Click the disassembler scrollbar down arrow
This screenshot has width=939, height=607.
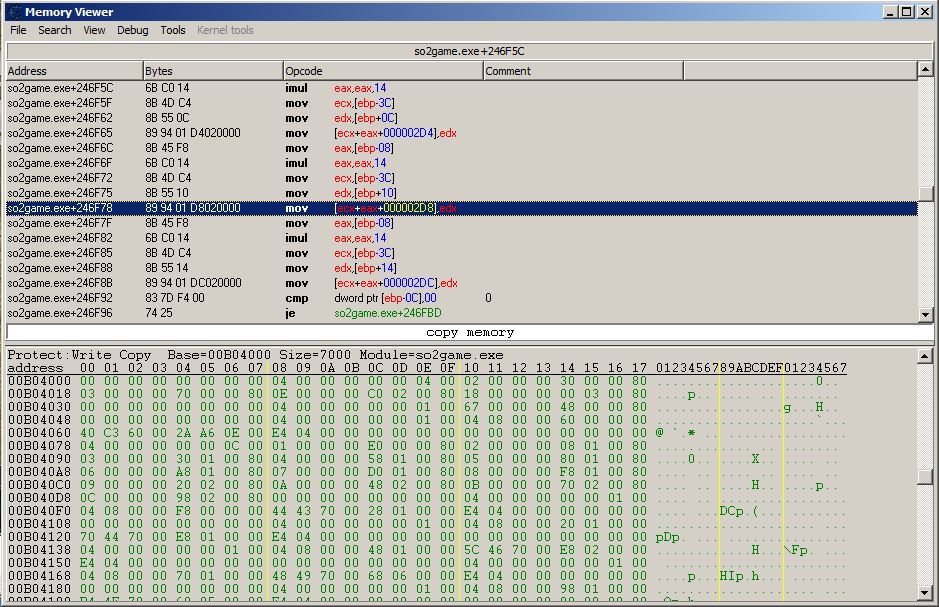[926, 314]
